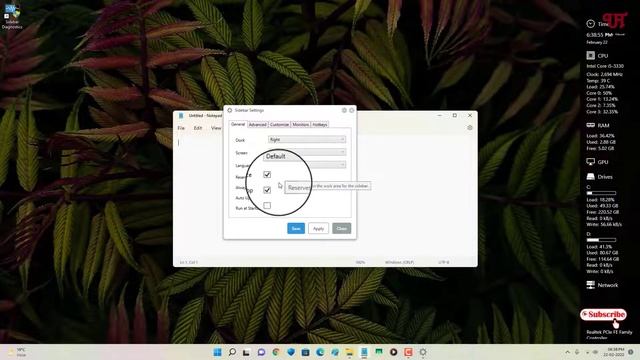
Task: Open the Language dropdown arrow
Action: pyautogui.click(x=342, y=165)
